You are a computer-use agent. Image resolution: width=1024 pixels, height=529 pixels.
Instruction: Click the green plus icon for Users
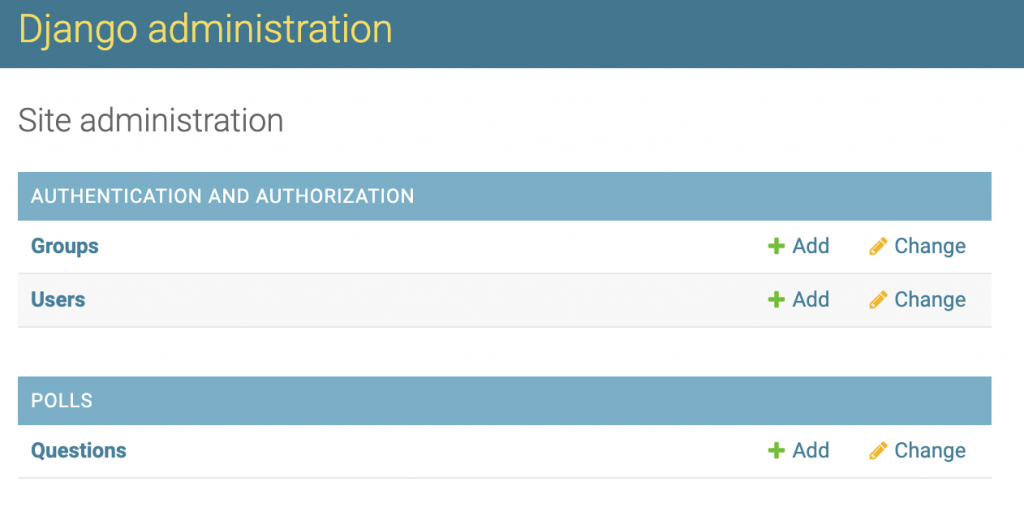(x=776, y=300)
